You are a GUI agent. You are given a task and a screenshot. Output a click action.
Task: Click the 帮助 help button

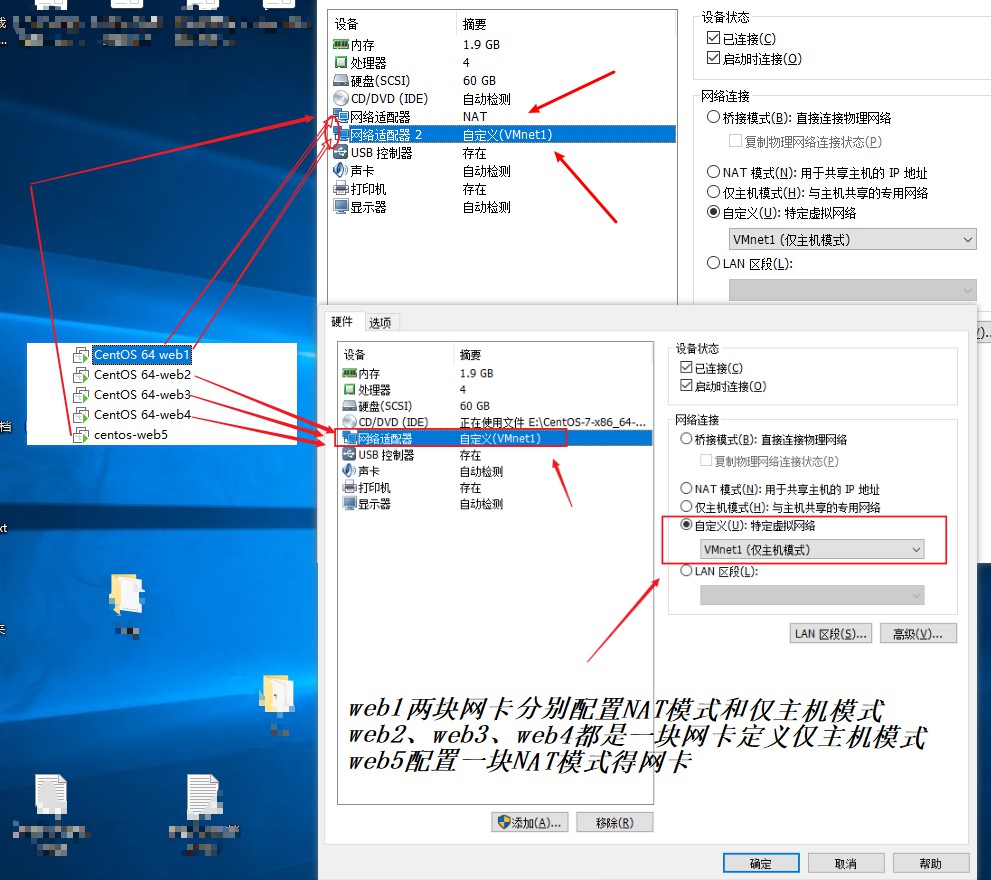point(931,864)
